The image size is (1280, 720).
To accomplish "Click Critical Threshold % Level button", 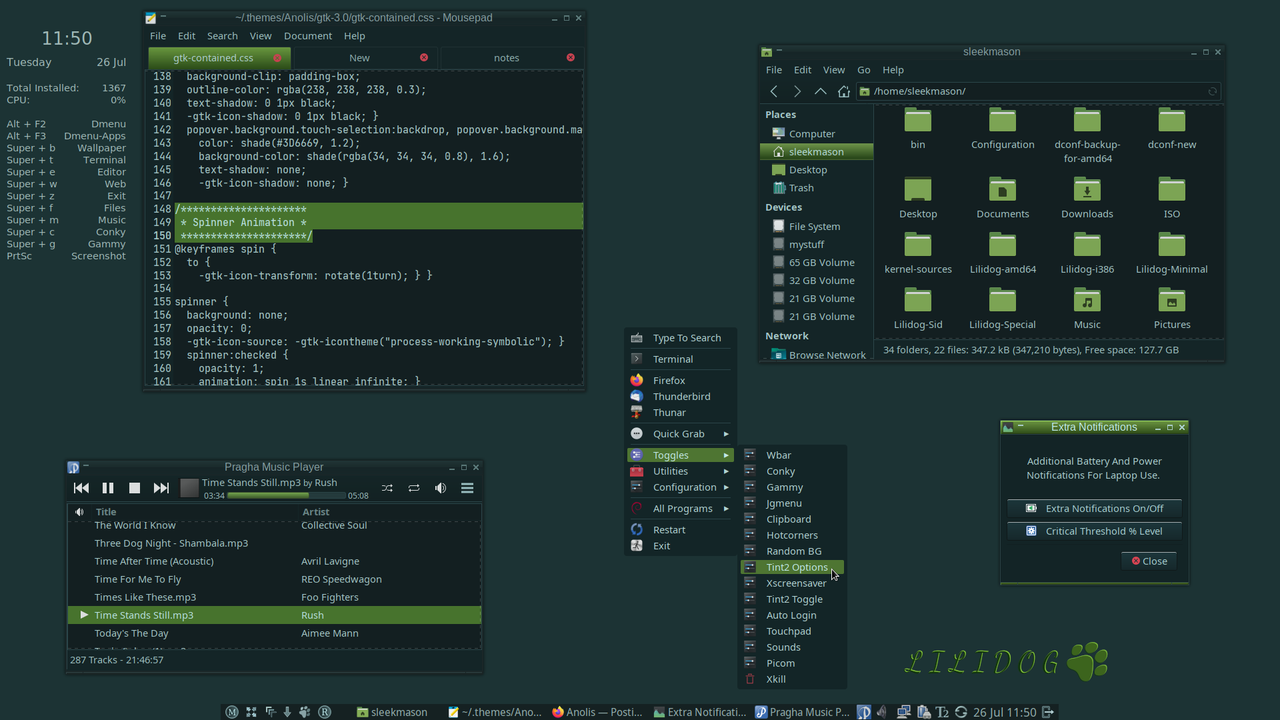I will coord(1094,531).
